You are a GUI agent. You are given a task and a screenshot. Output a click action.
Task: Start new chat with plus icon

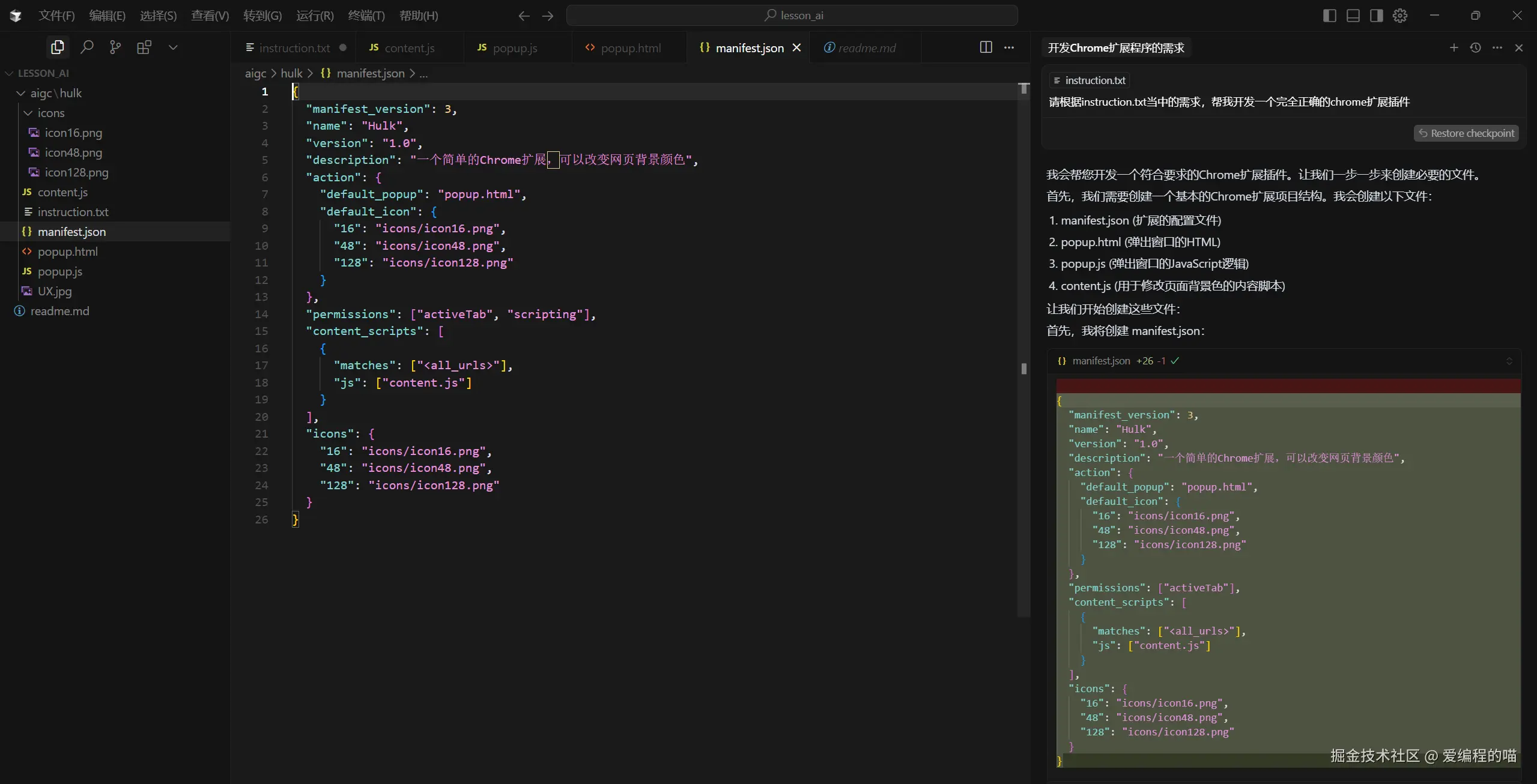click(1454, 47)
